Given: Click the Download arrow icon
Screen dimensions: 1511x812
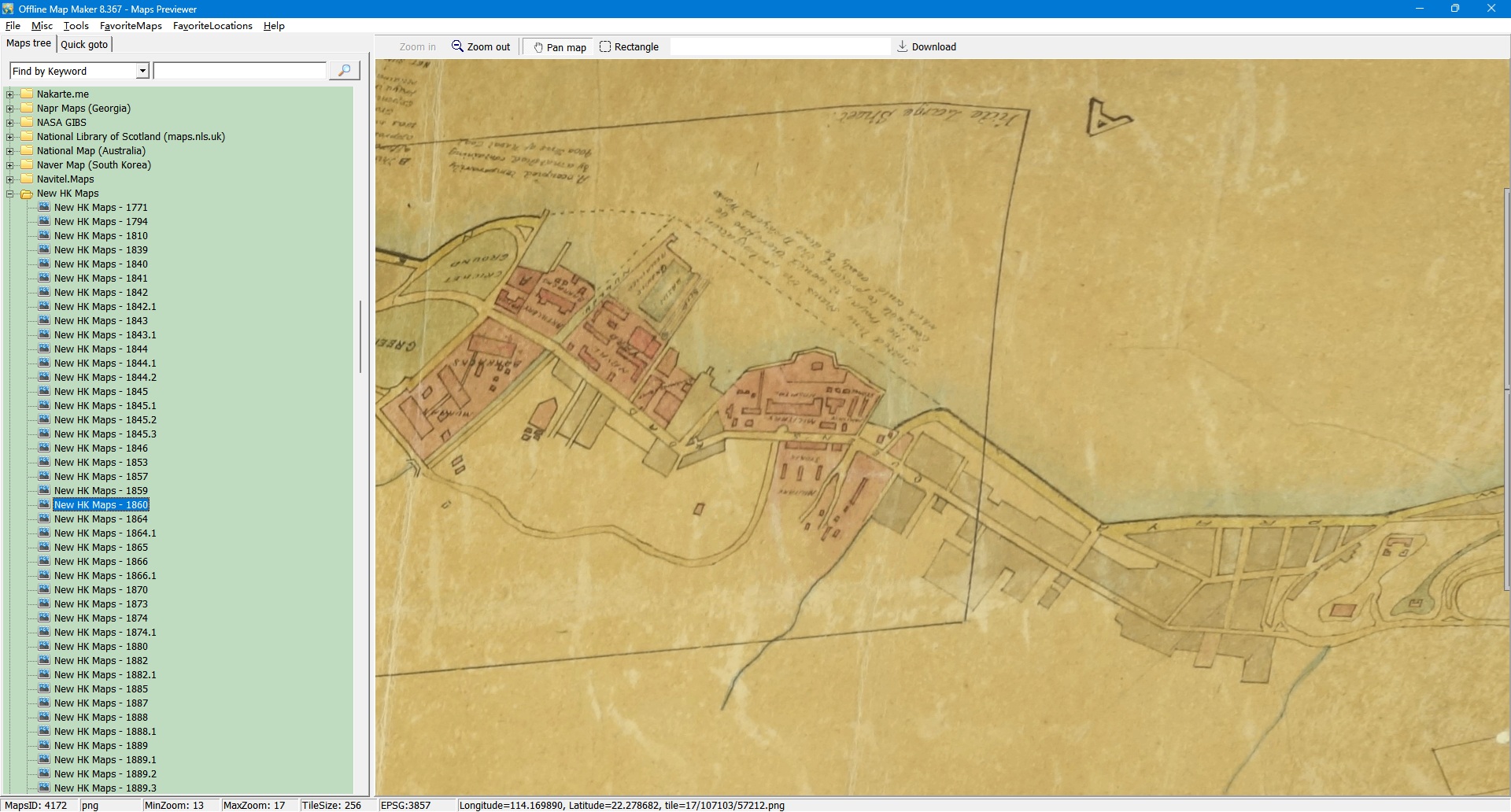Looking at the screenshot, I should (902, 46).
